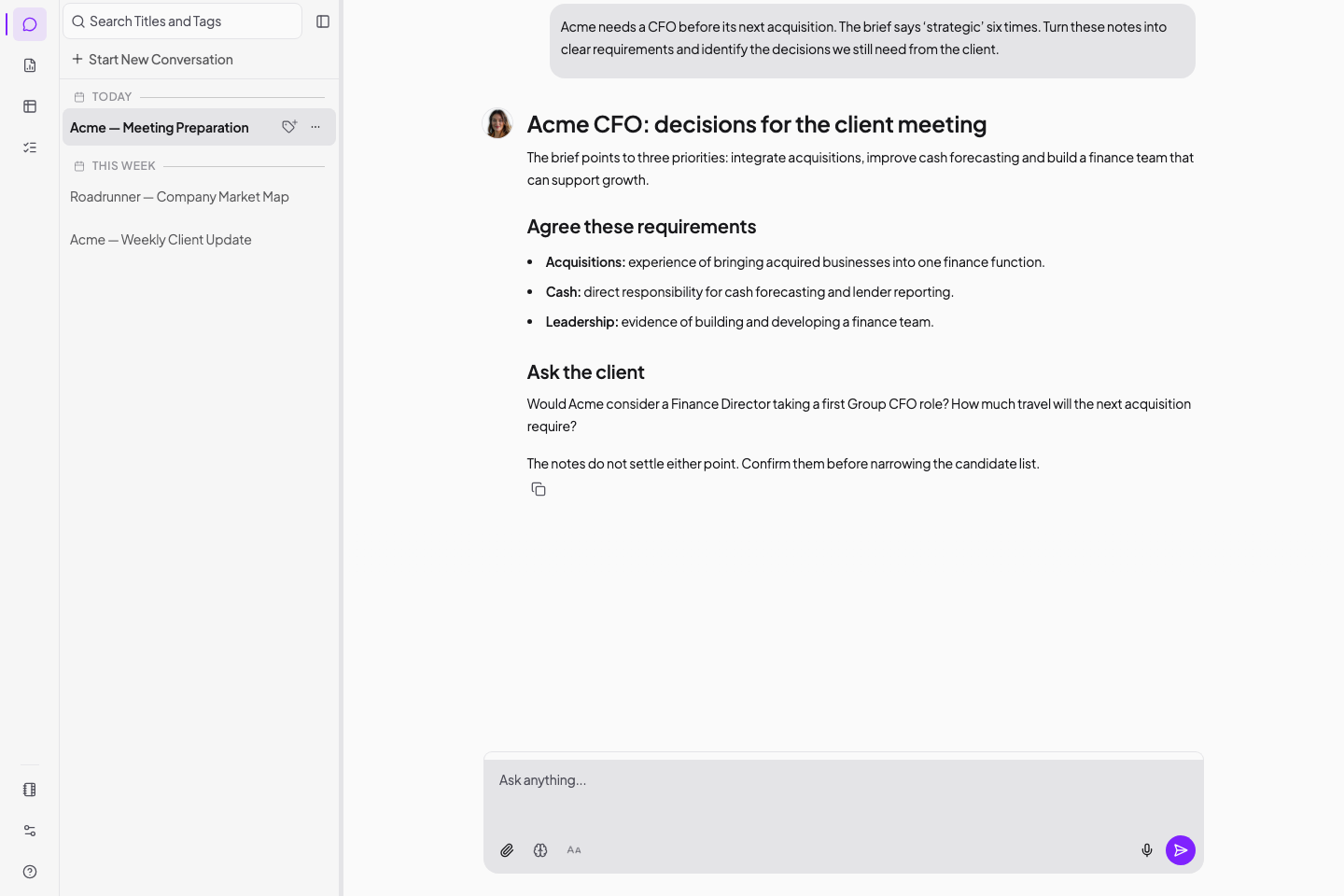Open the task checklist icon in sidebar
Viewport: 1344px width, 896px height.
[x=30, y=147]
